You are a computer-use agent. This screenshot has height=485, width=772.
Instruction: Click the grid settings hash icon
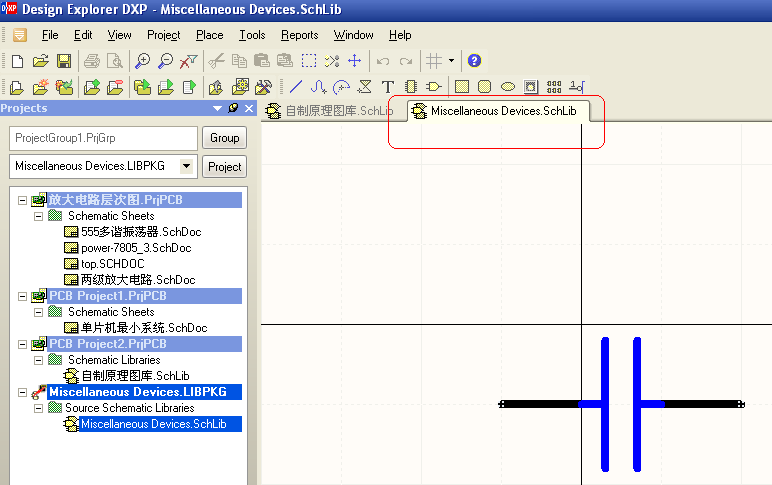tap(434, 61)
